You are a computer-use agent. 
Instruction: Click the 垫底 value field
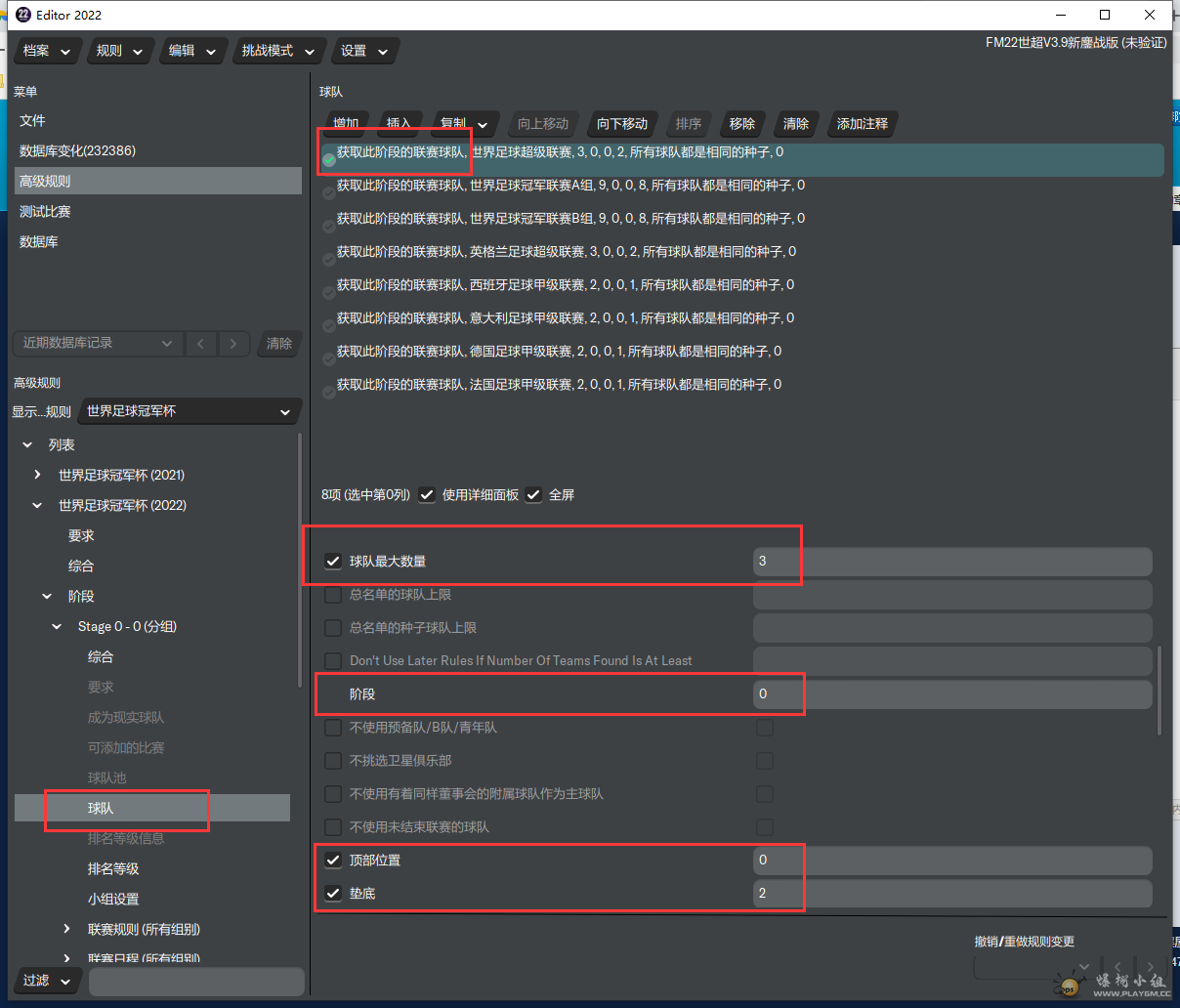click(x=952, y=894)
